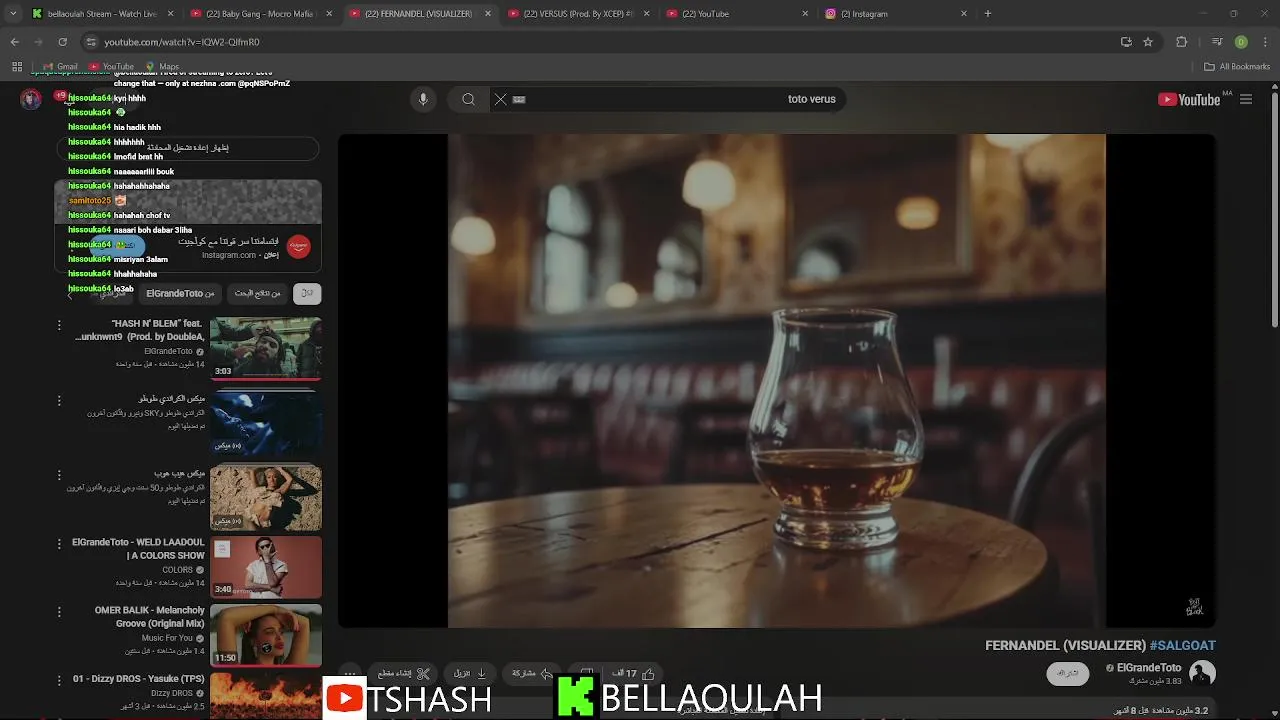Open the Maps bookmark
This screenshot has height=720, width=1280.
[x=162, y=67]
